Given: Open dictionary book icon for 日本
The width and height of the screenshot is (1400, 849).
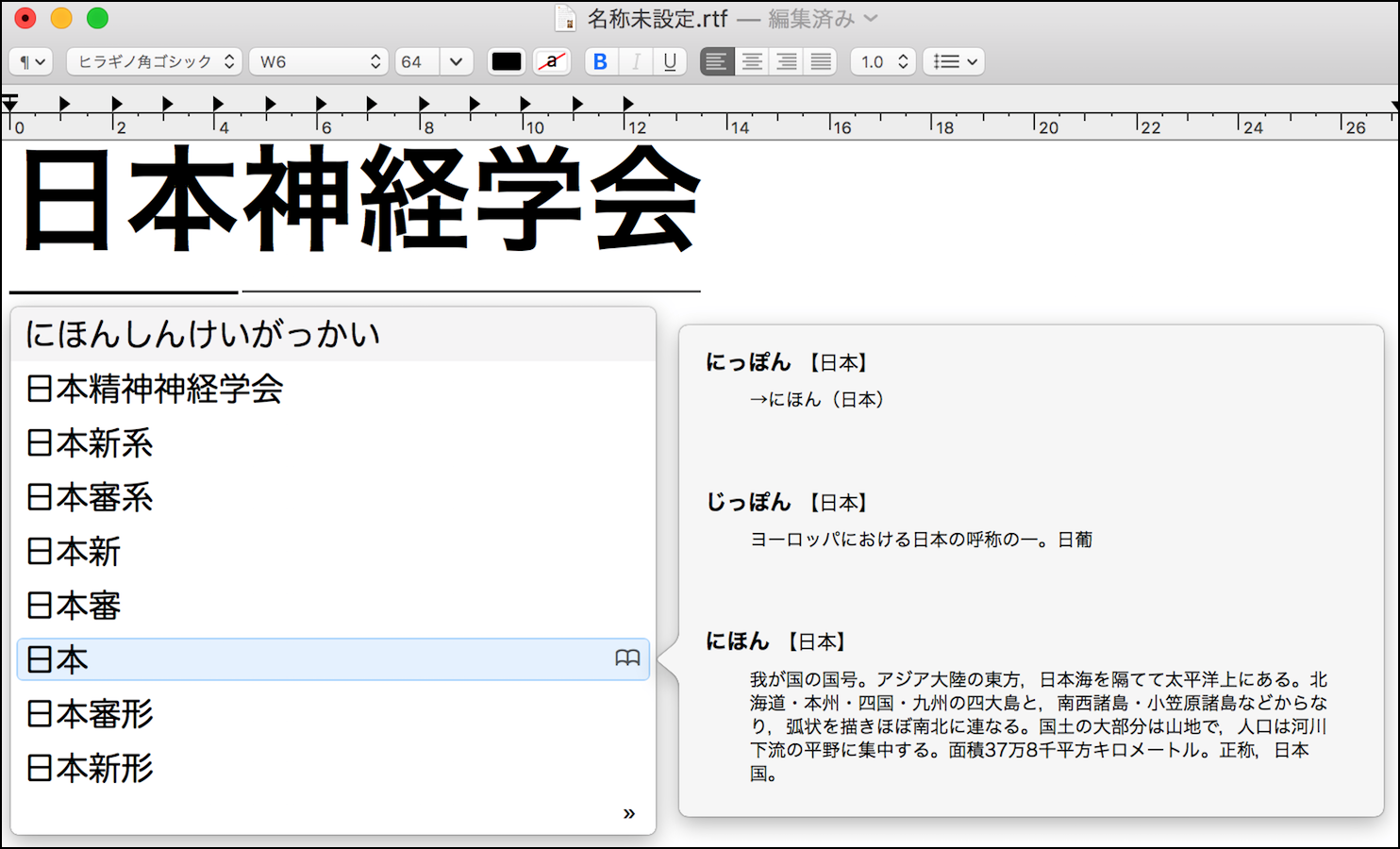Looking at the screenshot, I should [x=627, y=658].
